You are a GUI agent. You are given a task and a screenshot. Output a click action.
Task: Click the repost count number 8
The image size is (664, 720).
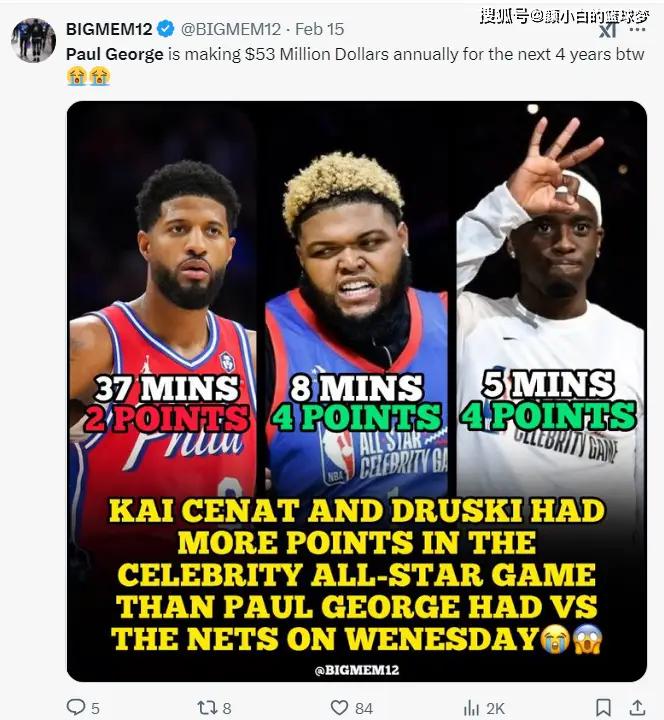(227, 709)
